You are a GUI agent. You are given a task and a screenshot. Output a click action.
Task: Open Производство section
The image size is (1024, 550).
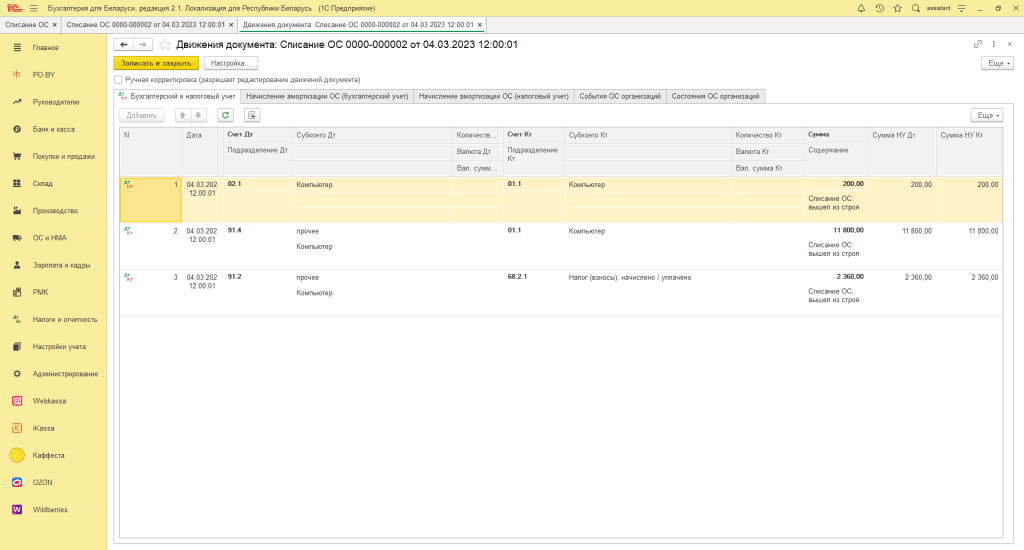54,211
